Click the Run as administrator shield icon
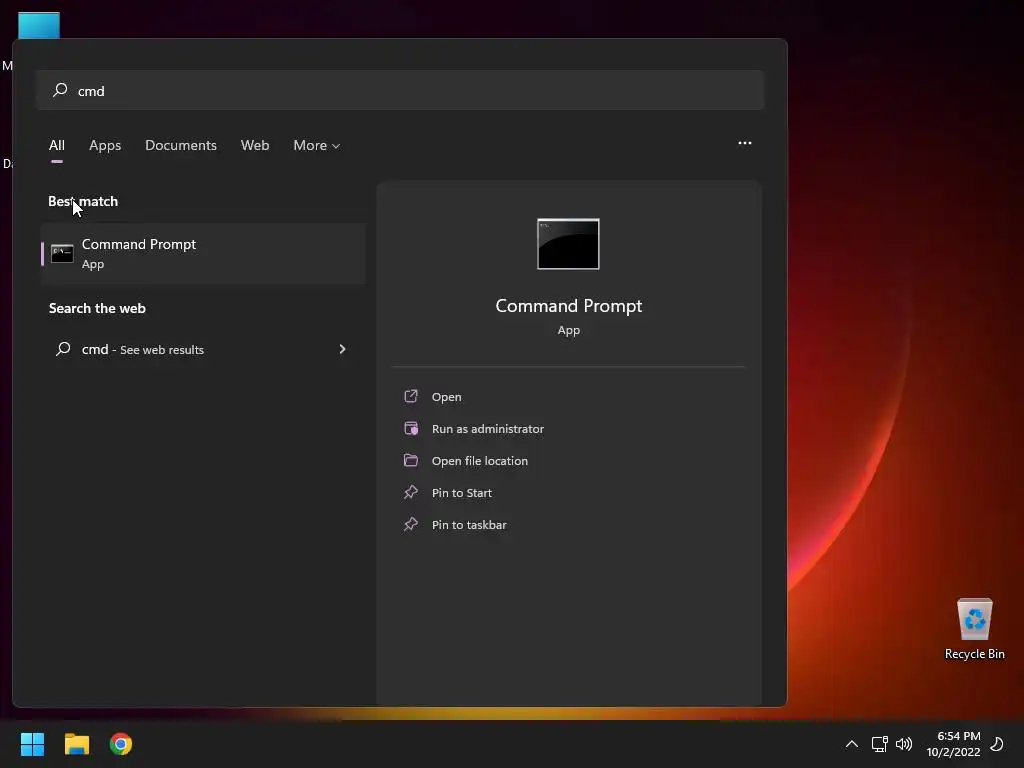The height and width of the screenshot is (768, 1024). point(411,428)
